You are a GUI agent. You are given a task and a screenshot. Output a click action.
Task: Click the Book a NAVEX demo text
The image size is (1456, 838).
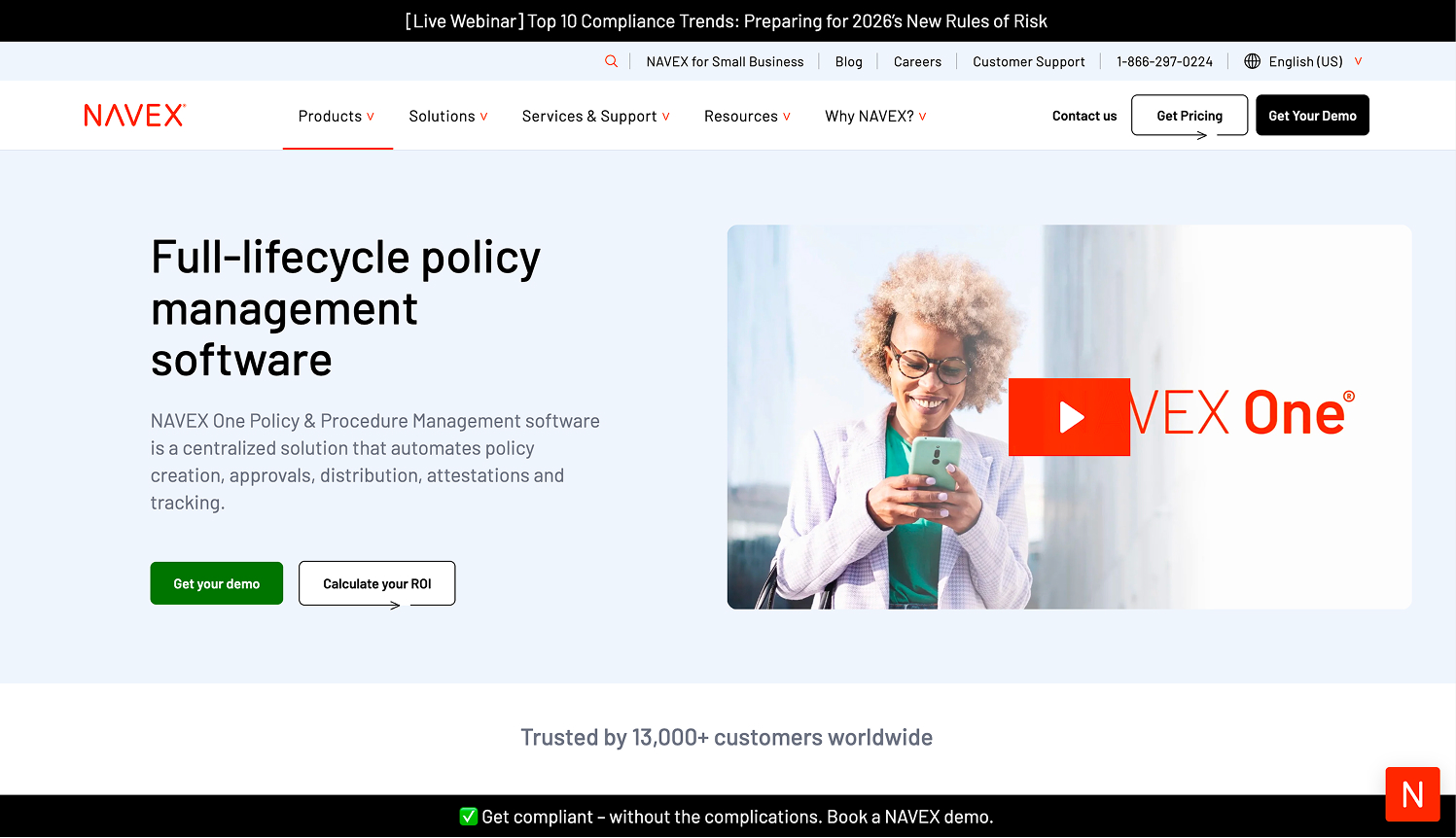tap(908, 817)
